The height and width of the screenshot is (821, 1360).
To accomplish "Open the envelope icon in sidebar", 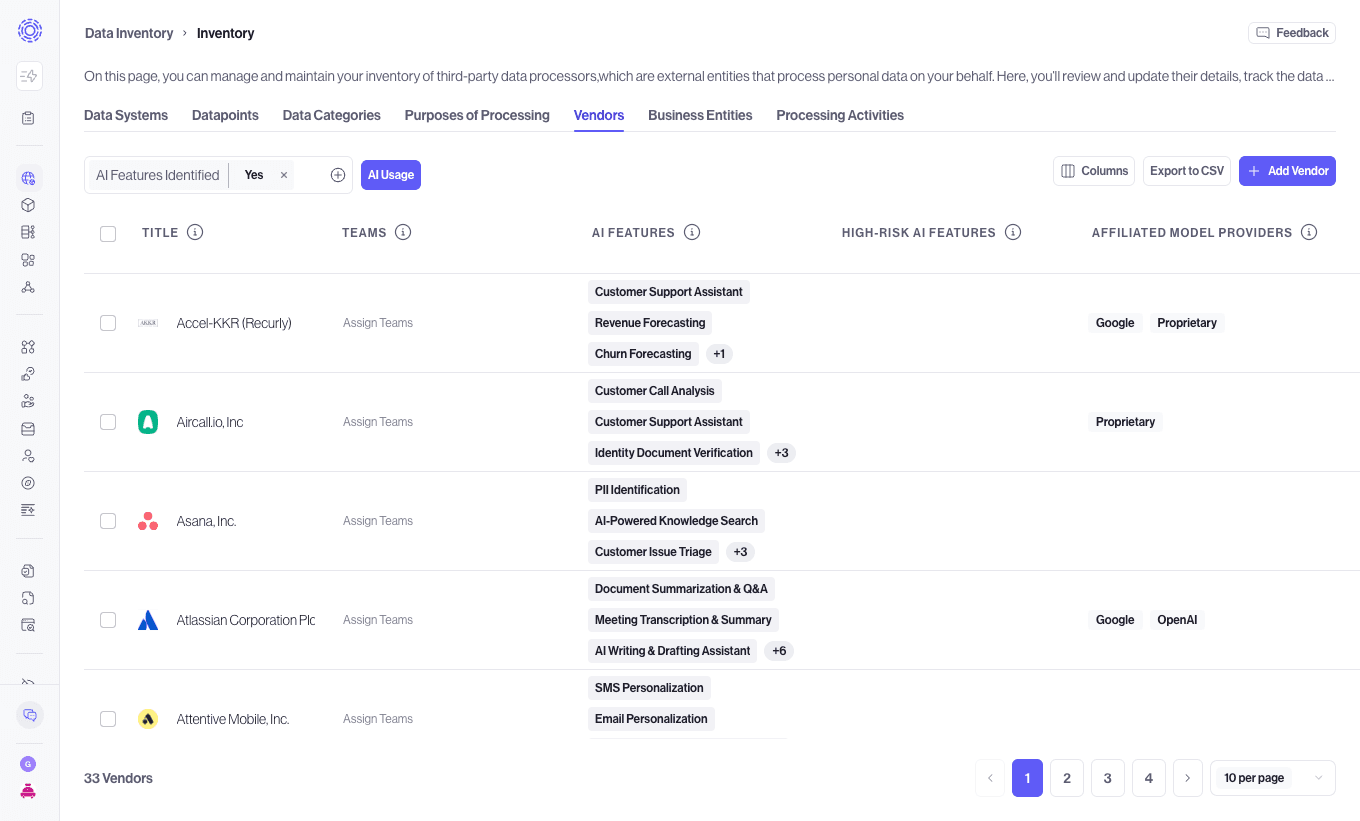I will pos(28,429).
